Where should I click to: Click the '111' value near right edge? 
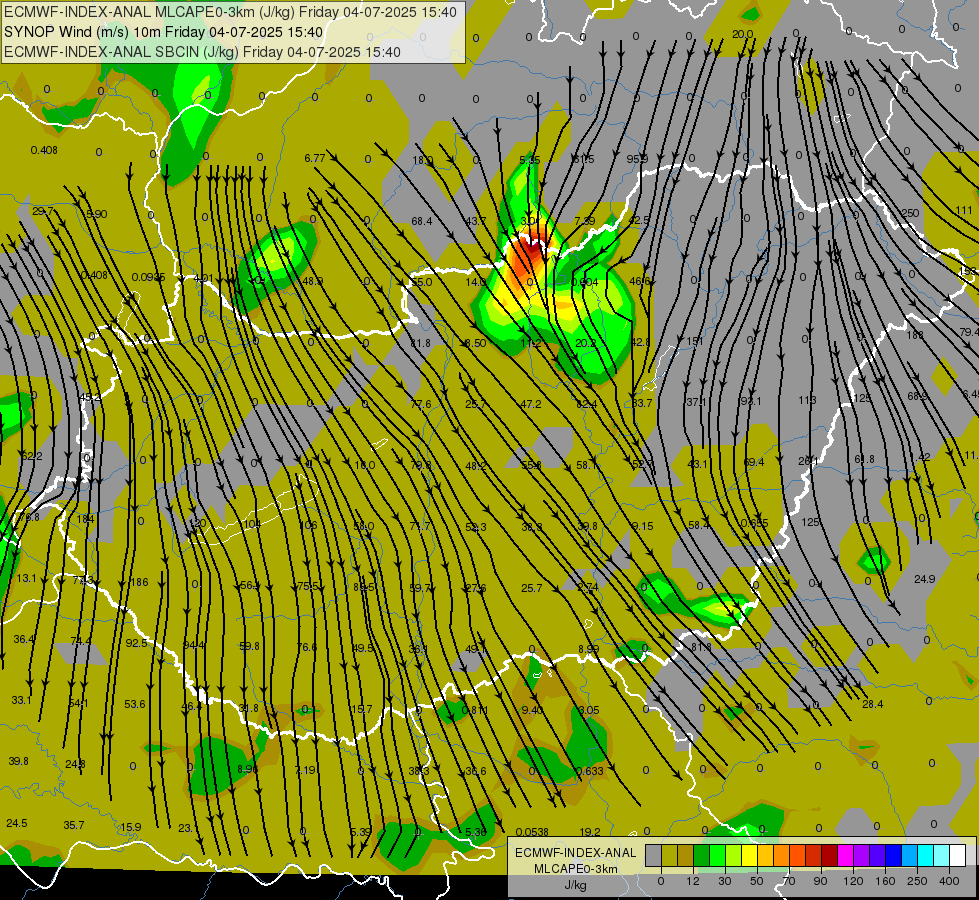point(963,210)
